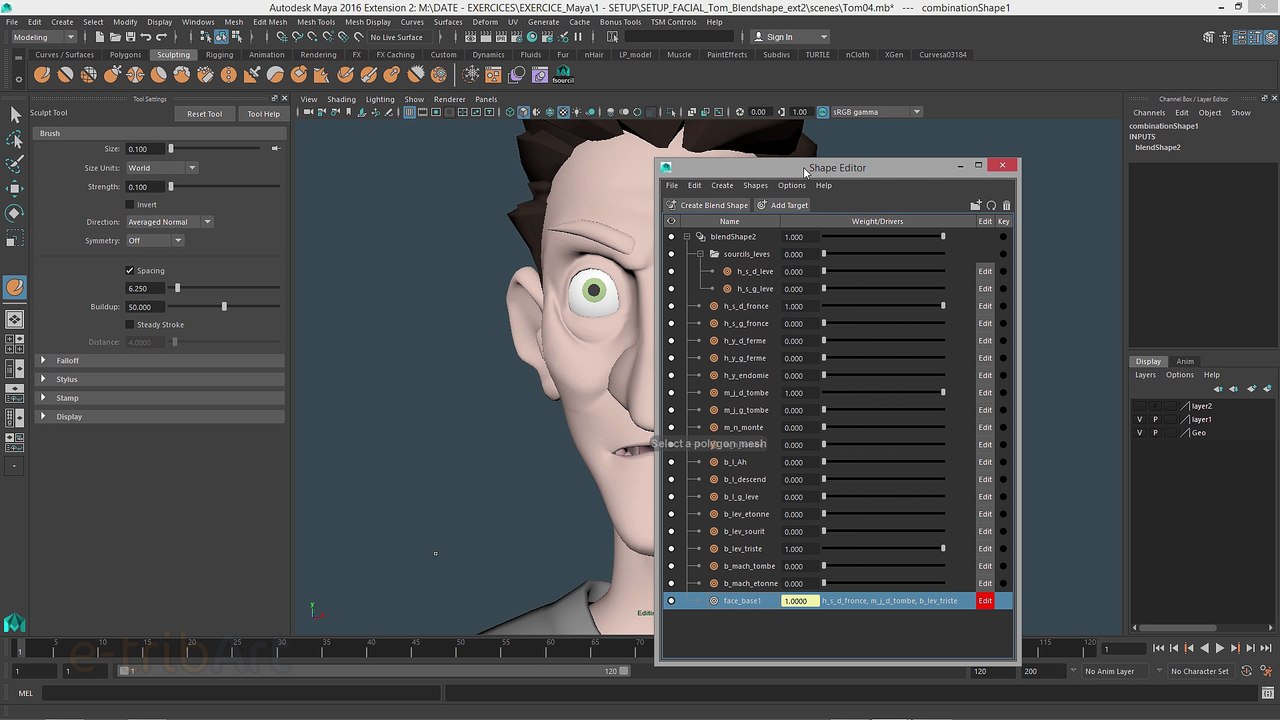Open the Size Units World dropdown
The width and height of the screenshot is (1280, 720).
point(162,168)
